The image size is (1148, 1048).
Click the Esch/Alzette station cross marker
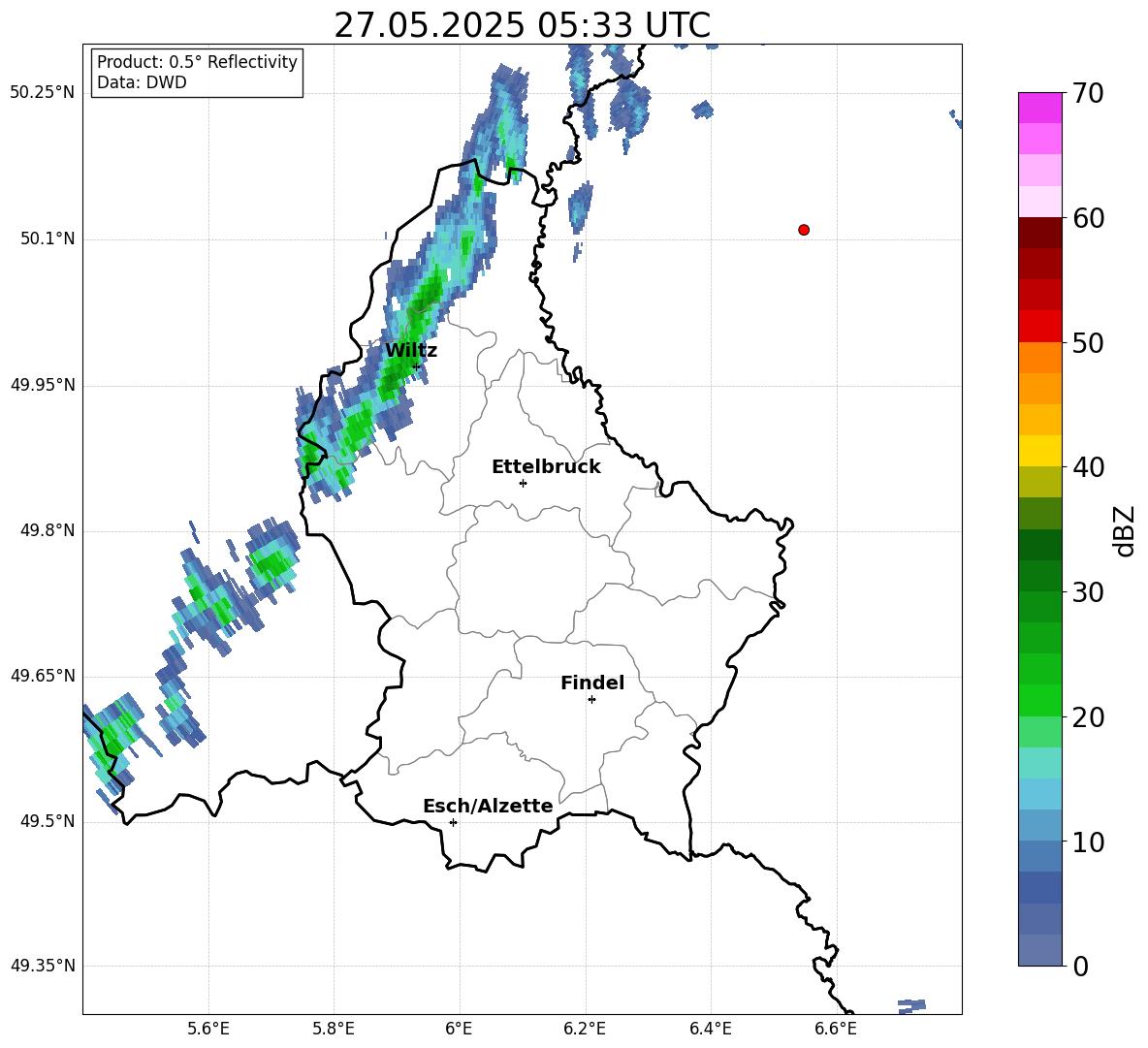pyautogui.click(x=453, y=822)
